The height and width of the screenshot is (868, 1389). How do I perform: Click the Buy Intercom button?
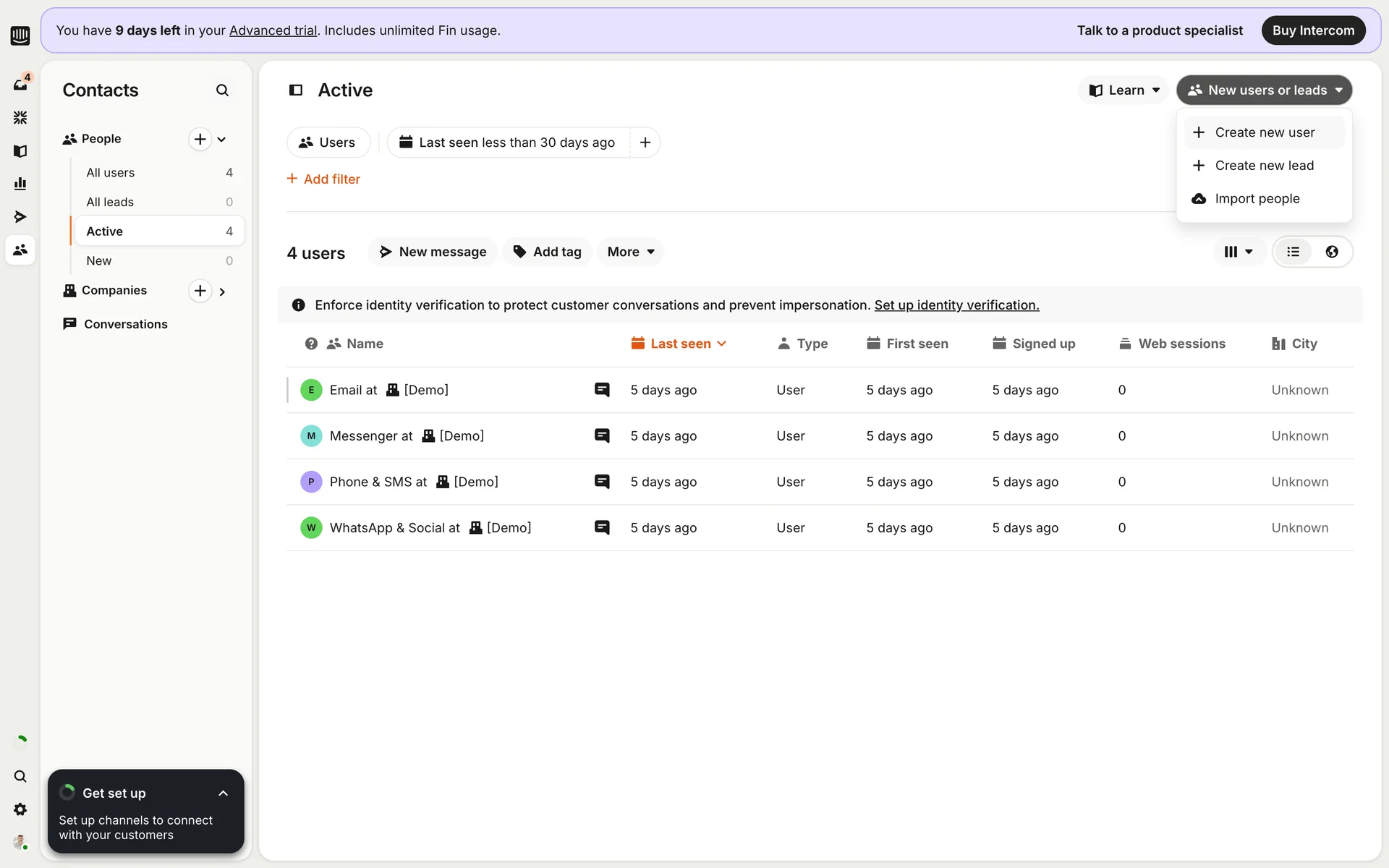(1312, 30)
